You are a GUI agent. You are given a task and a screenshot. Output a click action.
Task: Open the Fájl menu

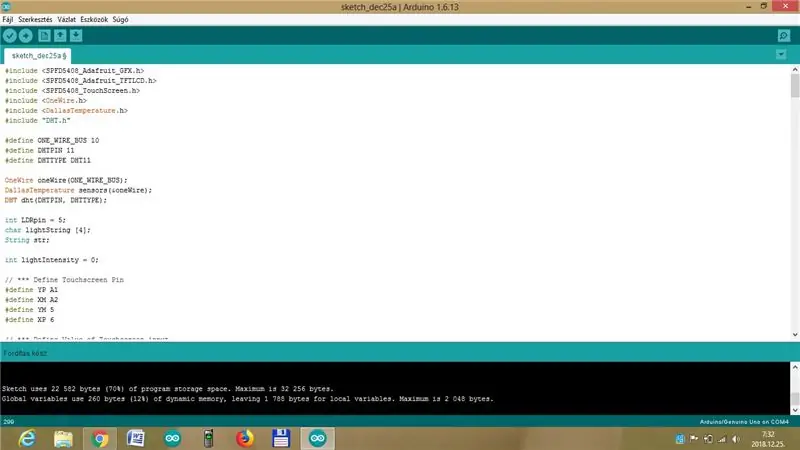point(8,19)
